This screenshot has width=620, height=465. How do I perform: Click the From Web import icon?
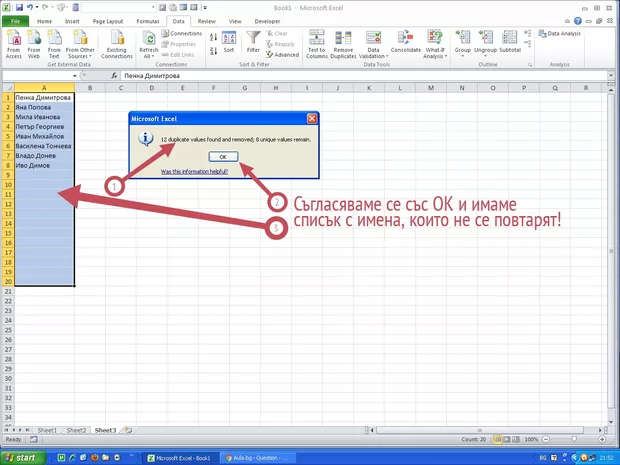tap(35, 39)
